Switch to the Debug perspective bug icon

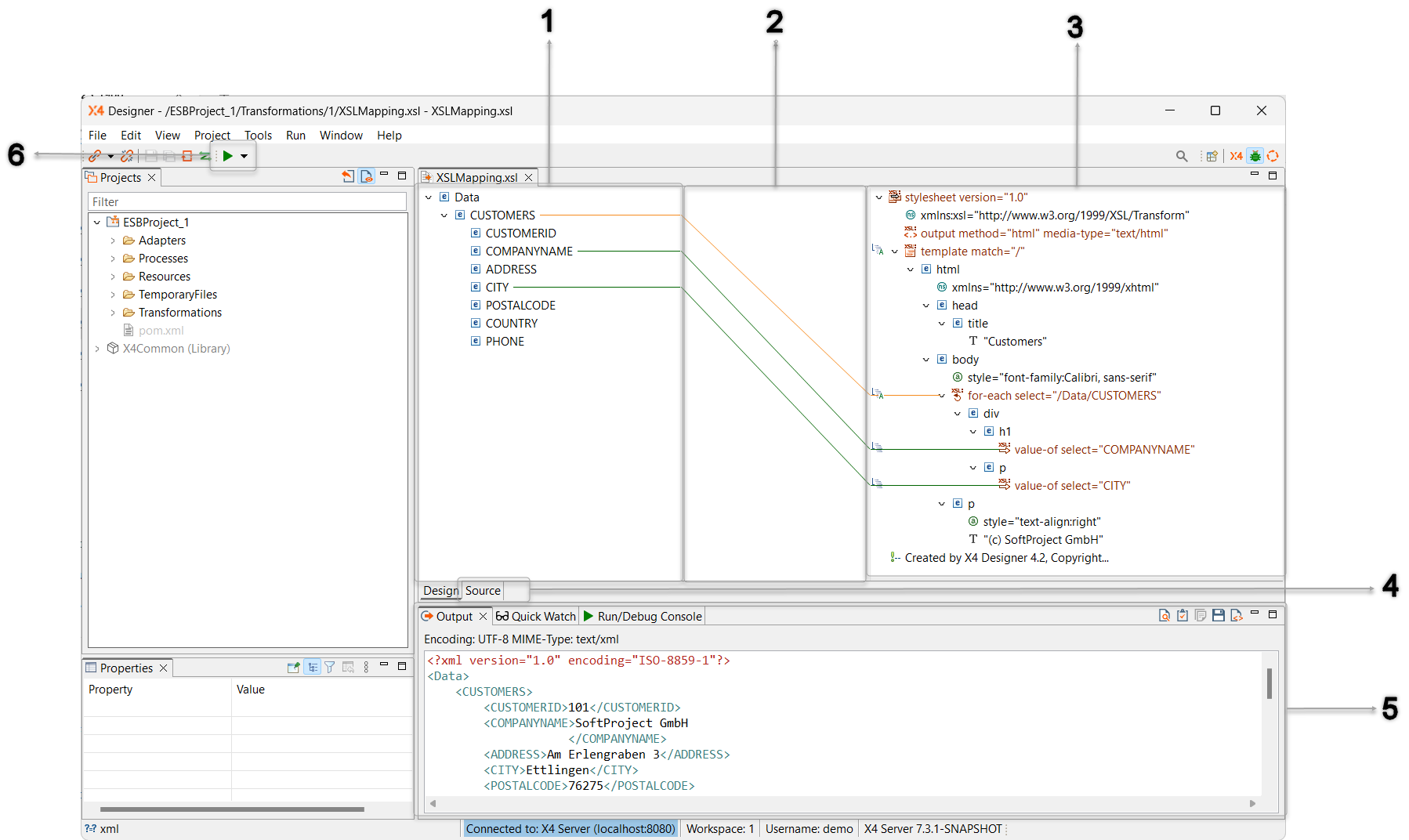pos(1255,156)
